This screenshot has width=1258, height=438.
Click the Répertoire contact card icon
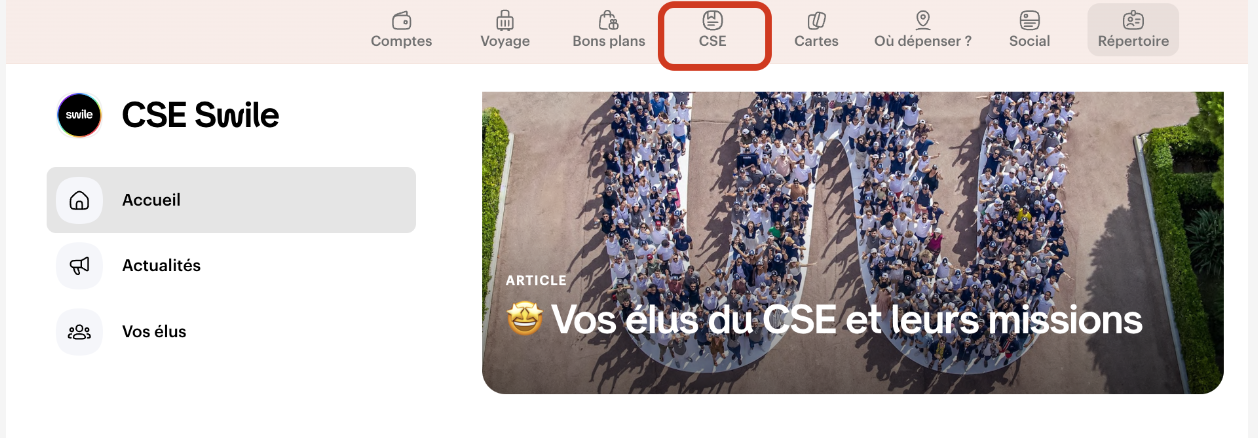(1133, 20)
